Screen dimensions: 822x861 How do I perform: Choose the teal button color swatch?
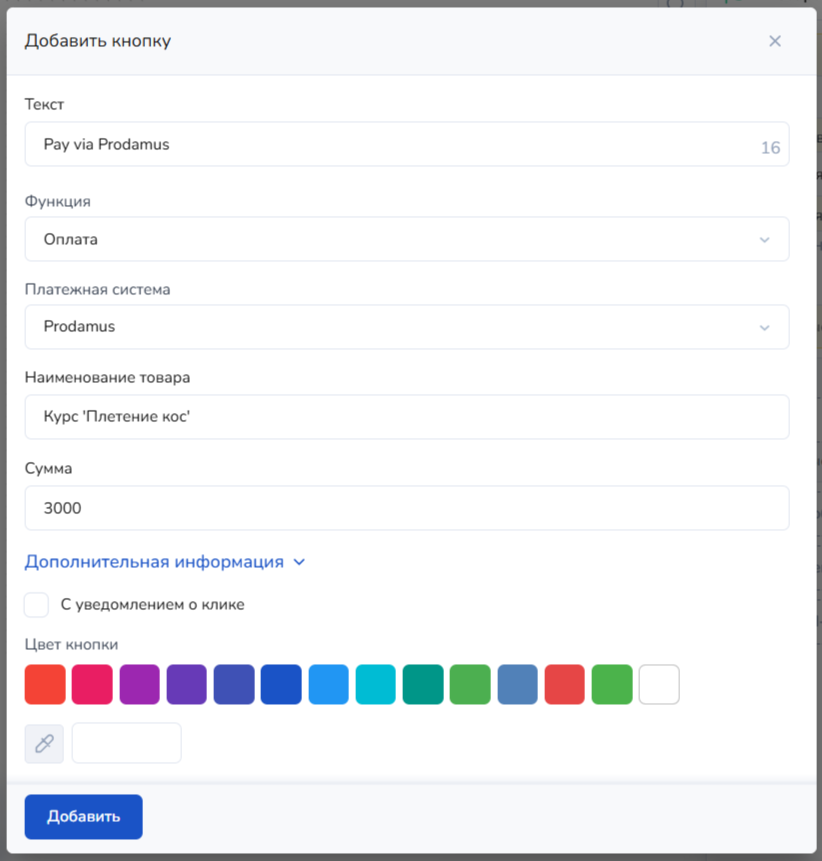(x=423, y=685)
